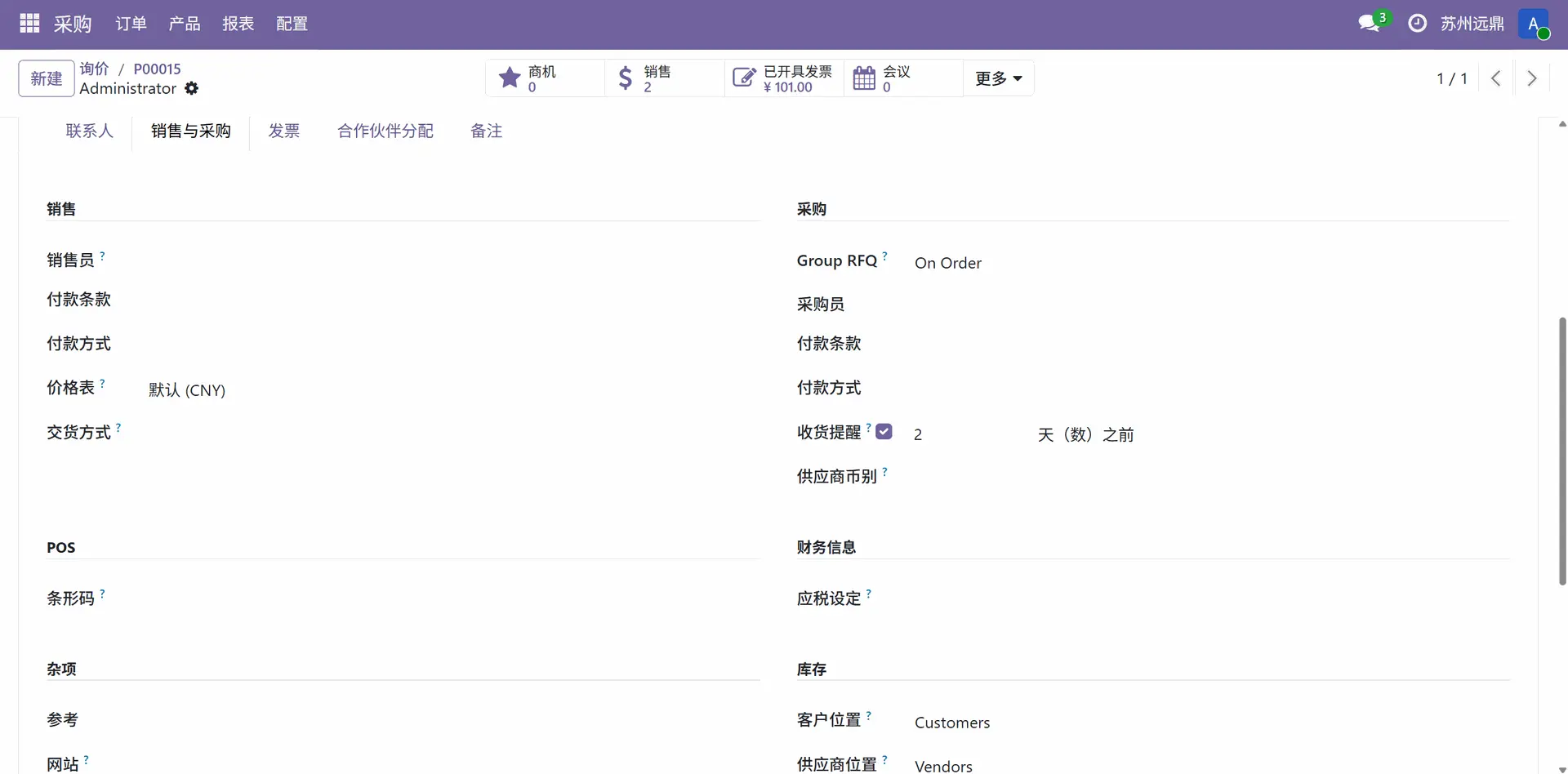Viewport: 1568px width, 774px height.
Task: Open the 配置 menu
Action: coord(292,24)
